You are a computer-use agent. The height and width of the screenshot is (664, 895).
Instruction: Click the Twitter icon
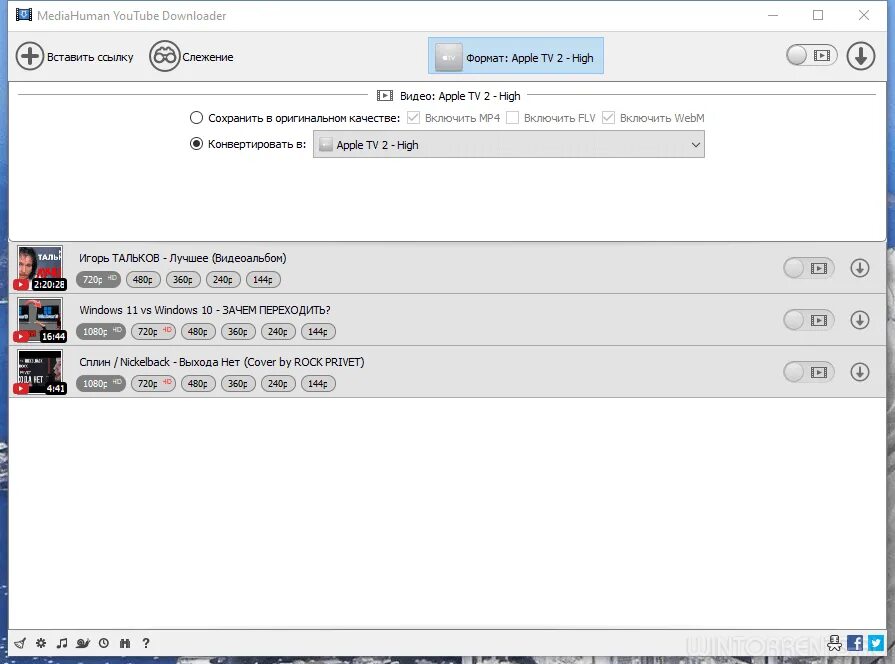coord(876,643)
